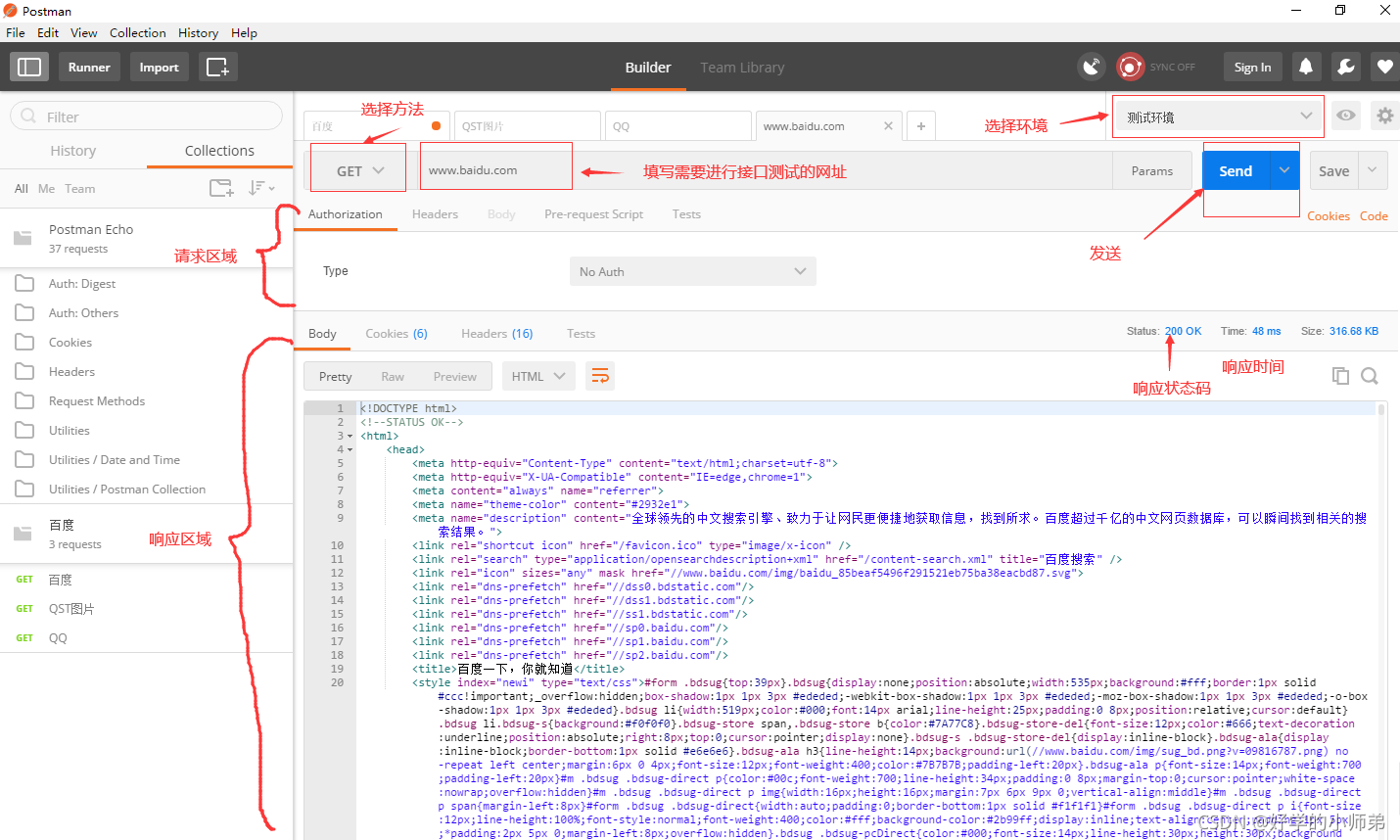Toggle response line wrap icon
Screen dimensions: 1400x840
600,376
